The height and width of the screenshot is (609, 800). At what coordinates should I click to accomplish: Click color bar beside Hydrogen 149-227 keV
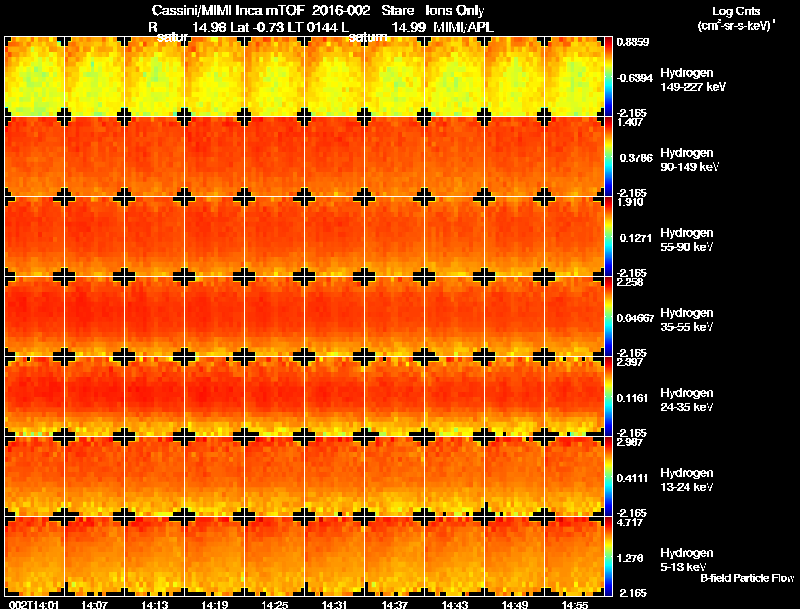[608, 77]
